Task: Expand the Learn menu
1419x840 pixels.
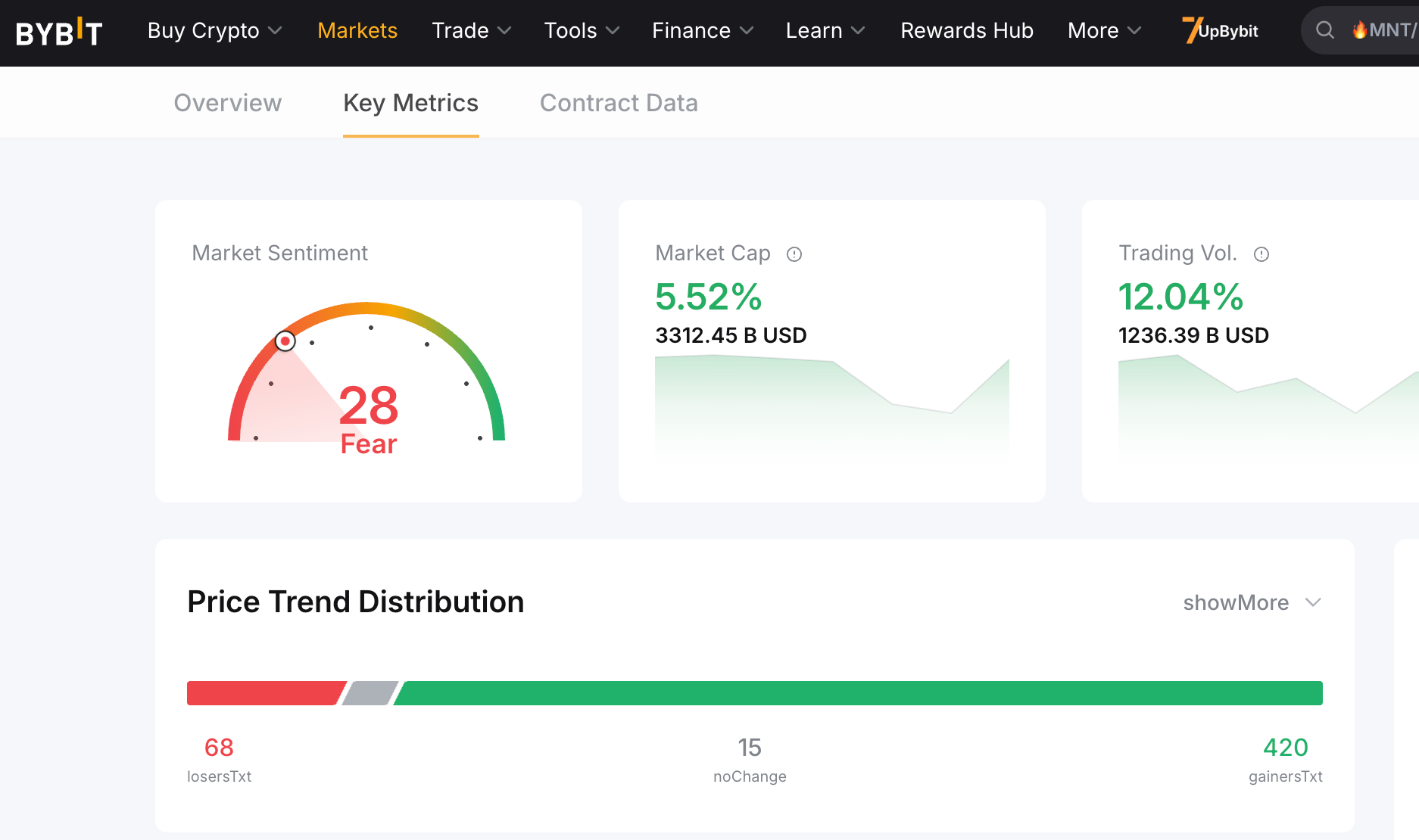Action: [825, 30]
